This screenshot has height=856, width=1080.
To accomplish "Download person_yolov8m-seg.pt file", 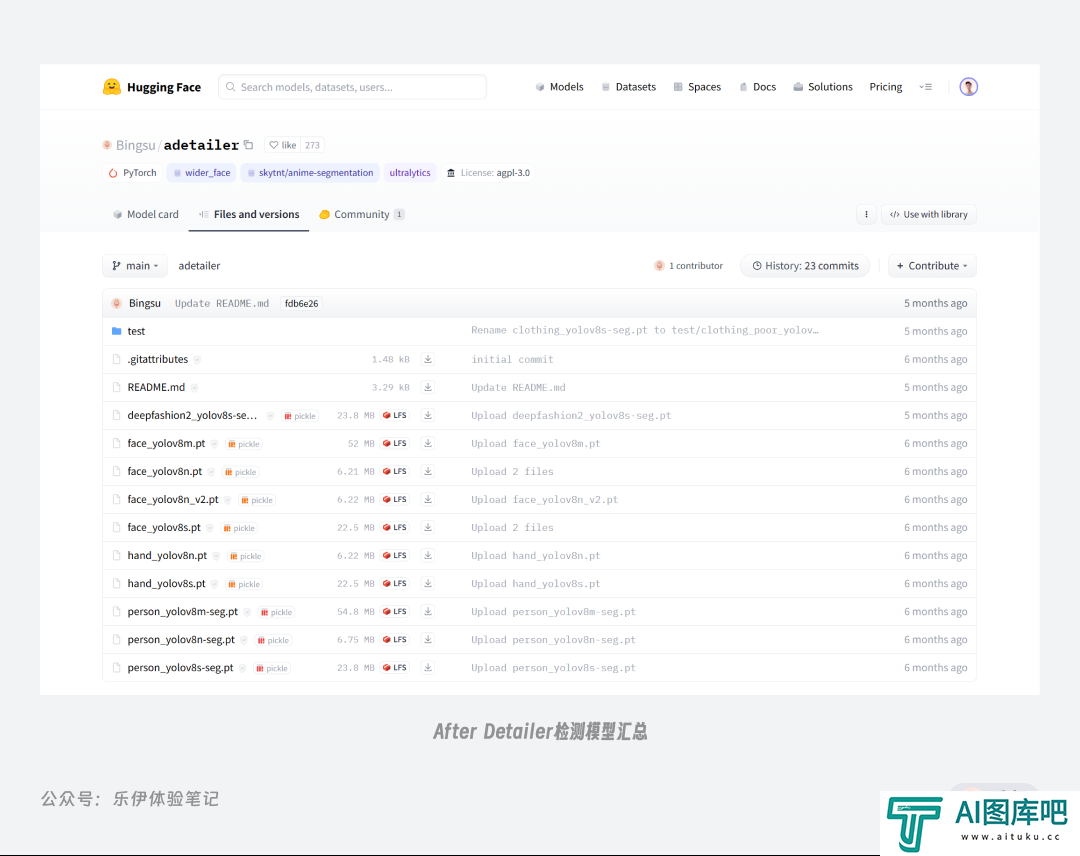I will tap(428, 612).
